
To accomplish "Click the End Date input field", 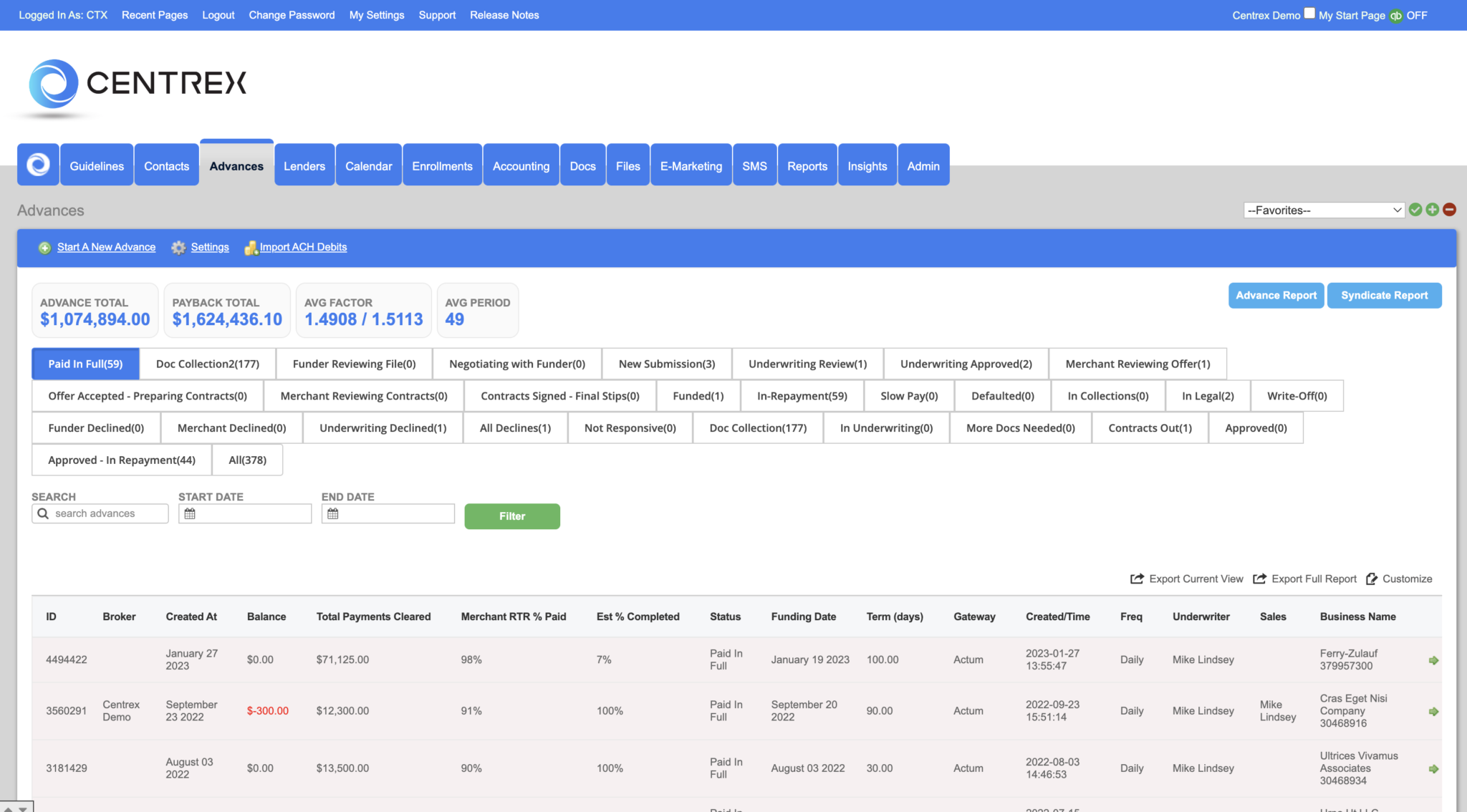I will click(x=388, y=513).
